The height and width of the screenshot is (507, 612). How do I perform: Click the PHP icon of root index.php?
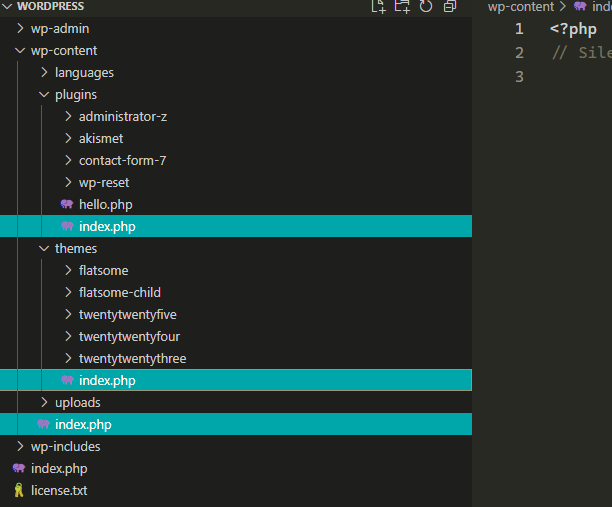coord(19,468)
